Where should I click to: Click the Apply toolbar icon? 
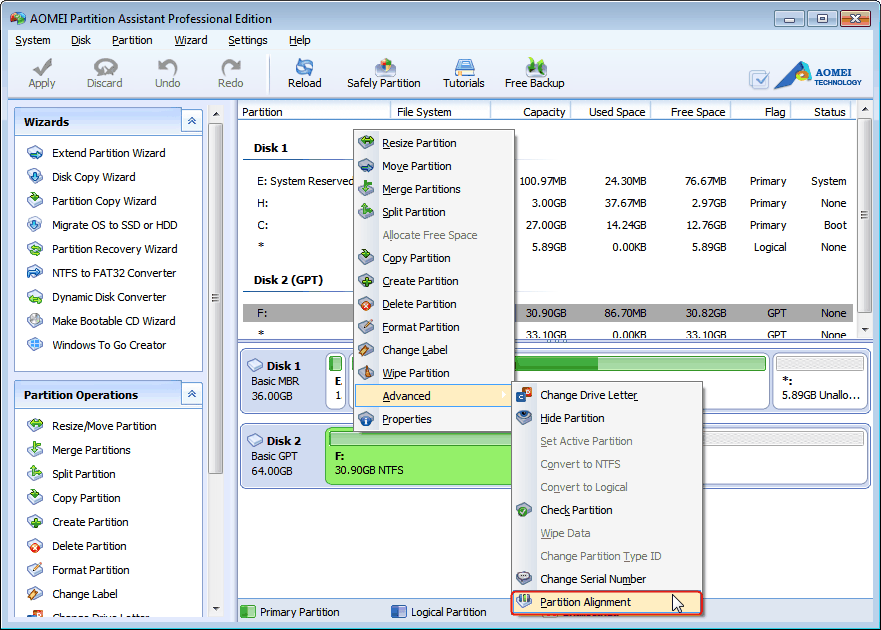click(41, 70)
